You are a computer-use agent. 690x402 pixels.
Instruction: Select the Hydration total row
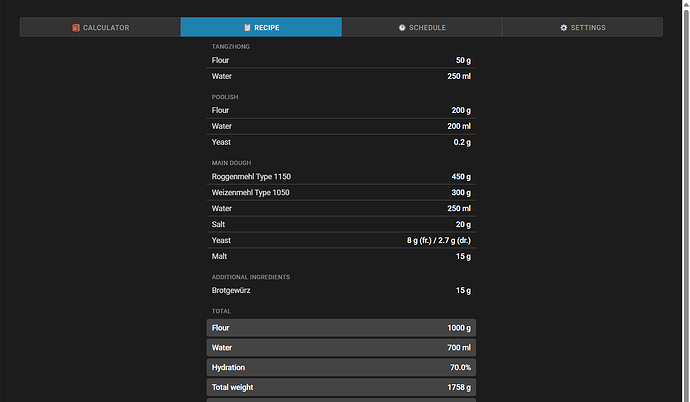point(340,367)
